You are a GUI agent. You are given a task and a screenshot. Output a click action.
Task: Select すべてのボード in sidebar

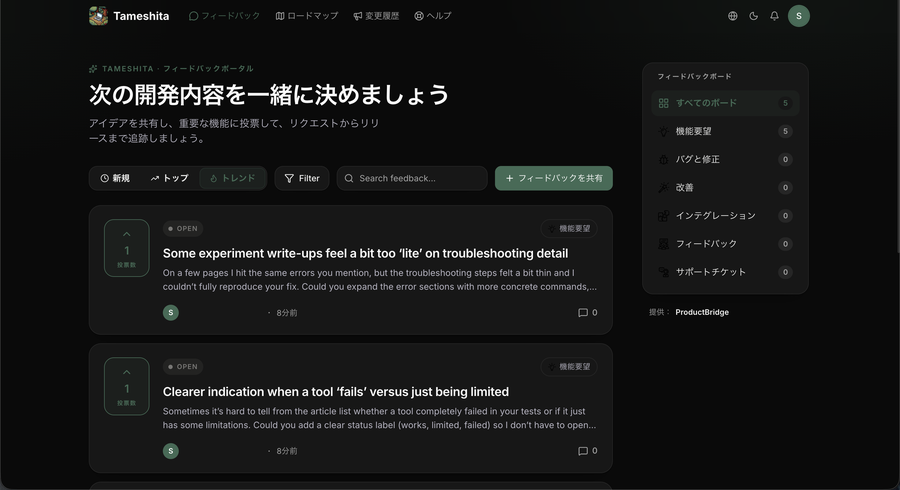pyautogui.click(x=725, y=103)
